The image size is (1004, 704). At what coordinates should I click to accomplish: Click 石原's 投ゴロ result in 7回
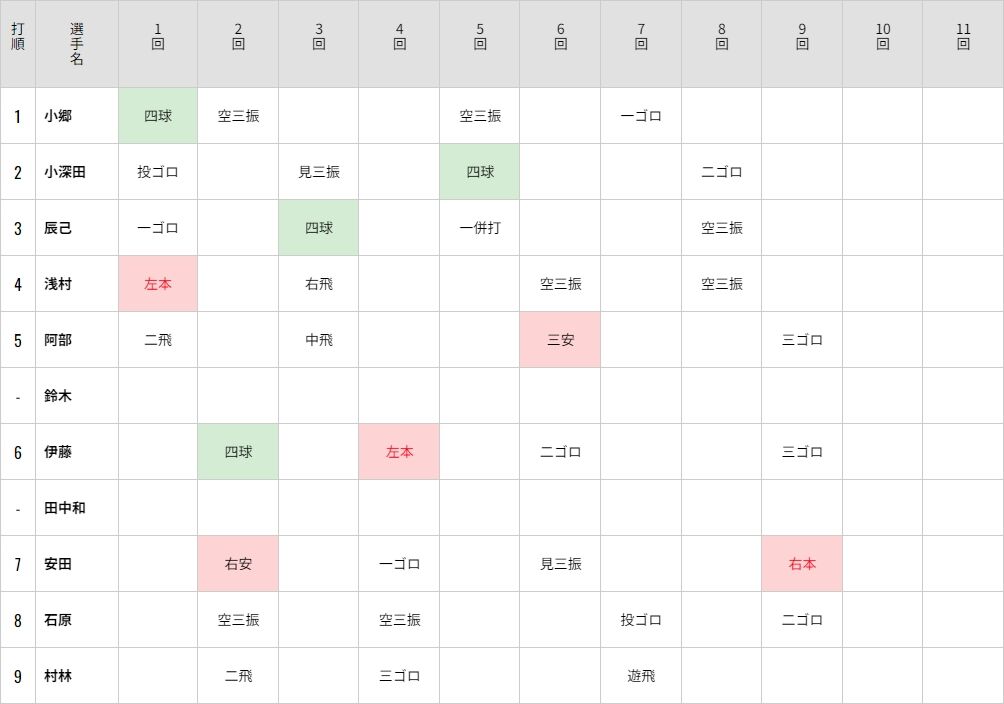coord(641,620)
